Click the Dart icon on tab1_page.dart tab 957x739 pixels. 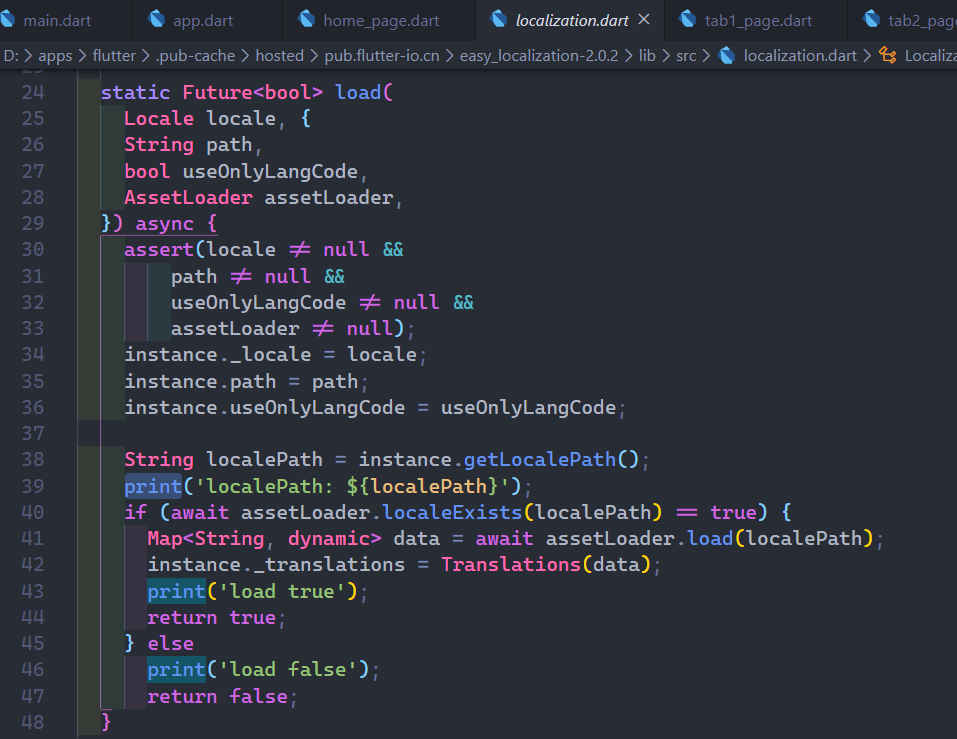click(688, 19)
